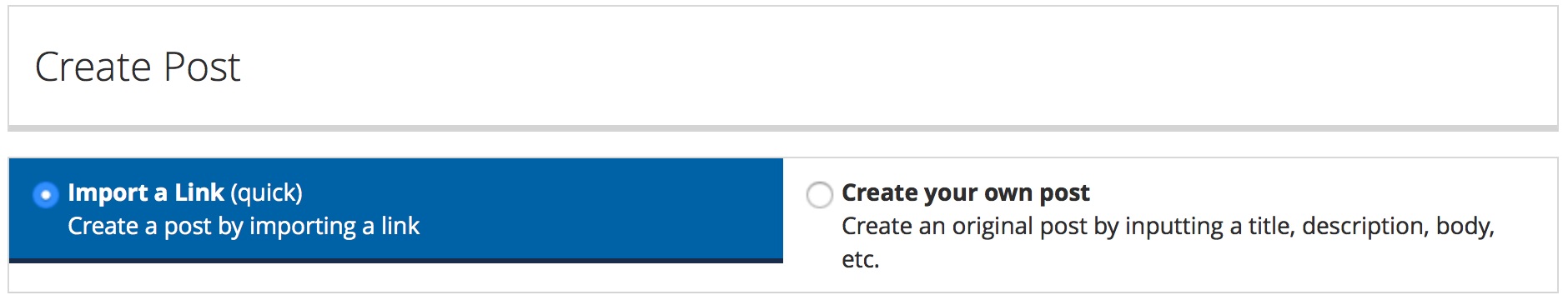This screenshot has height=300, width=1568.
Task: Click the dark underline beneath the Import a Link tab
Action: coord(396,261)
